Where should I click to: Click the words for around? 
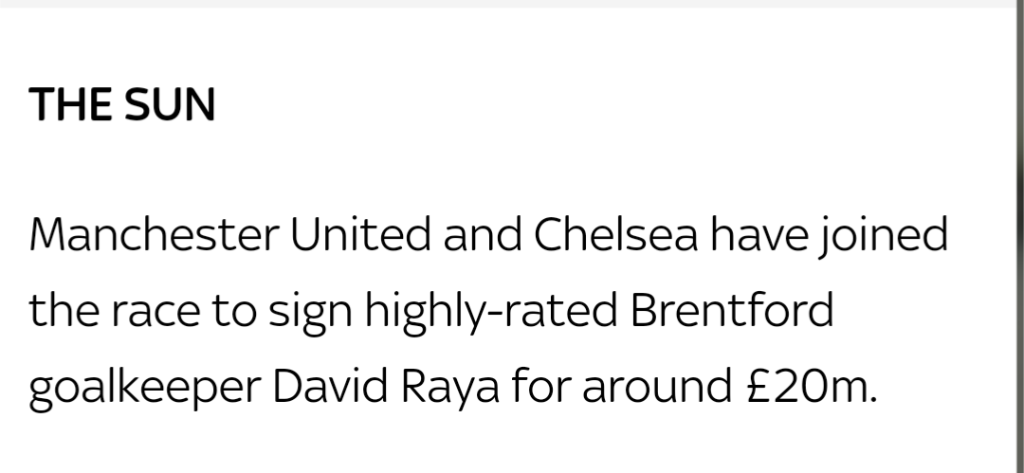point(618,384)
